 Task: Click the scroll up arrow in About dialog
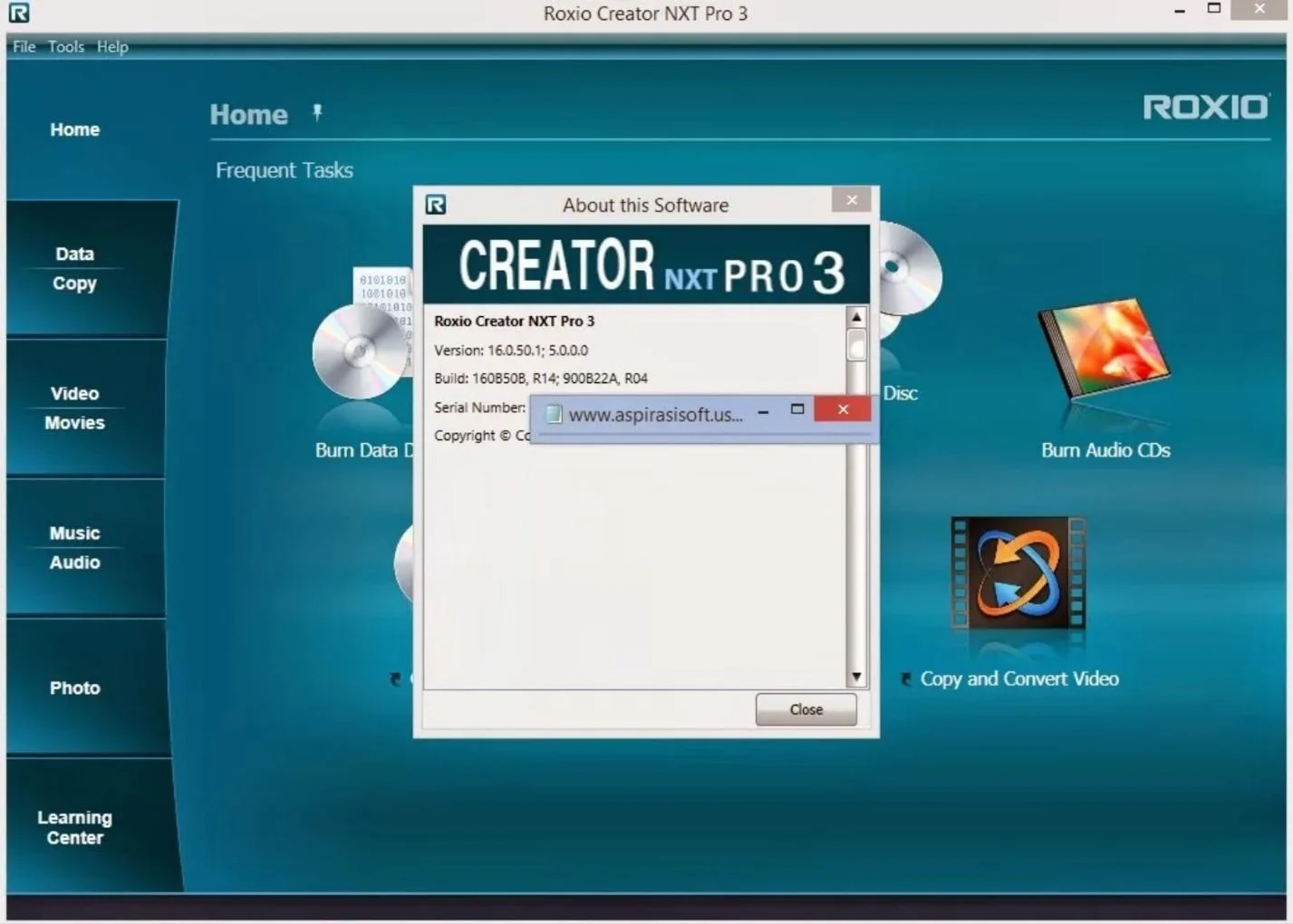pos(856,317)
